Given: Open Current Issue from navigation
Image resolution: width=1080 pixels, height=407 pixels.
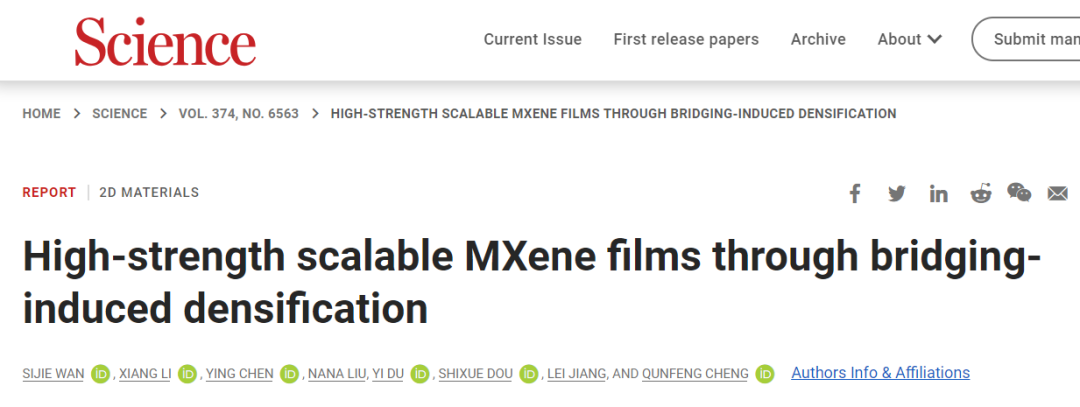Looking at the screenshot, I should click(532, 39).
